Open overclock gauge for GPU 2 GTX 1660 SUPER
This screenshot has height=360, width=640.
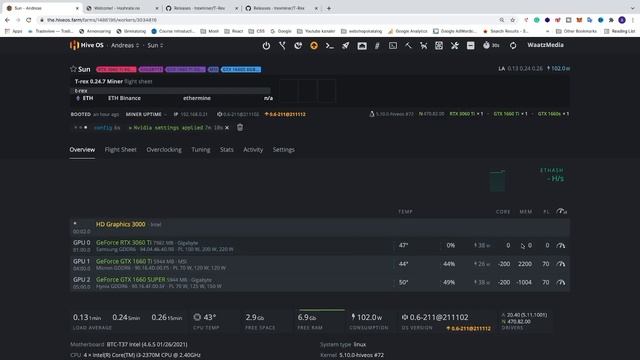click(561, 282)
